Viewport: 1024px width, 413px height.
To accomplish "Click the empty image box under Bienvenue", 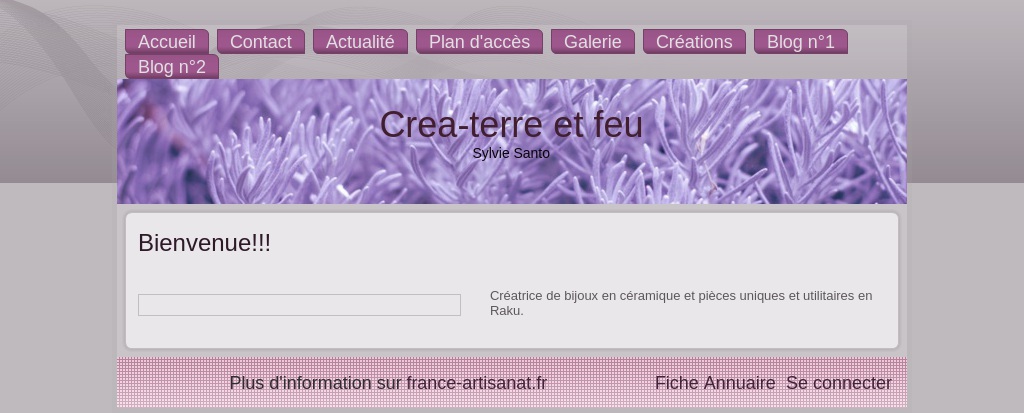I will pyautogui.click(x=299, y=305).
